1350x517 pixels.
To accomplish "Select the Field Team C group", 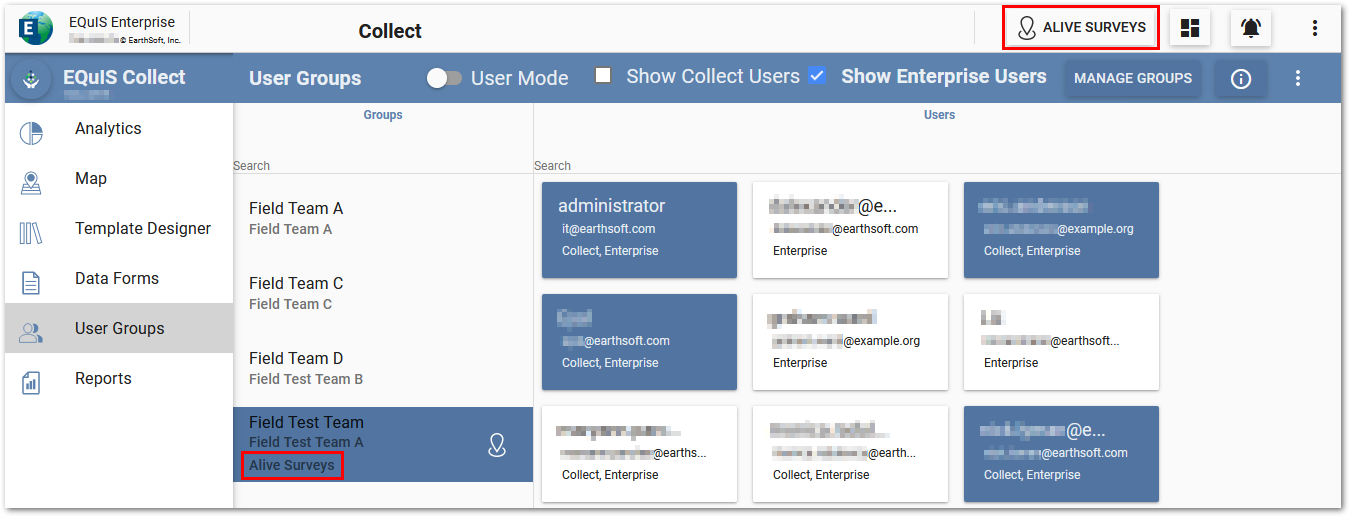I will (x=383, y=294).
